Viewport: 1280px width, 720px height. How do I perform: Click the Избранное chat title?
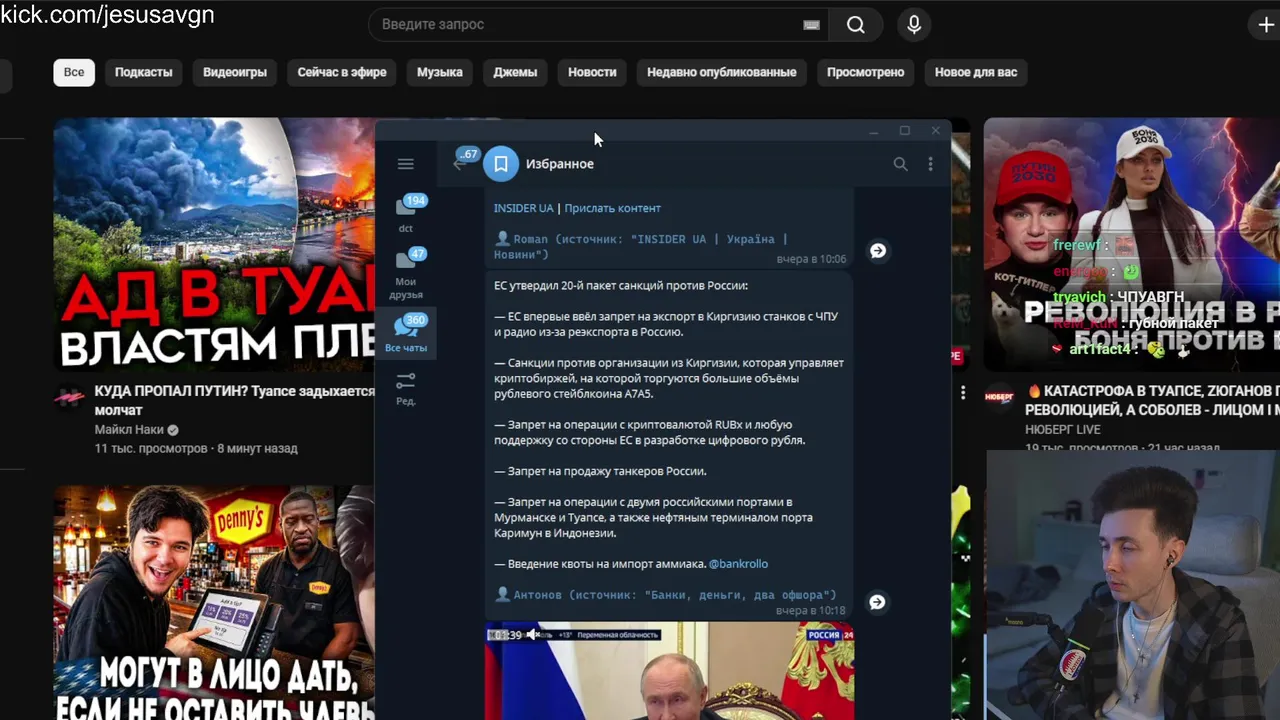coord(560,164)
